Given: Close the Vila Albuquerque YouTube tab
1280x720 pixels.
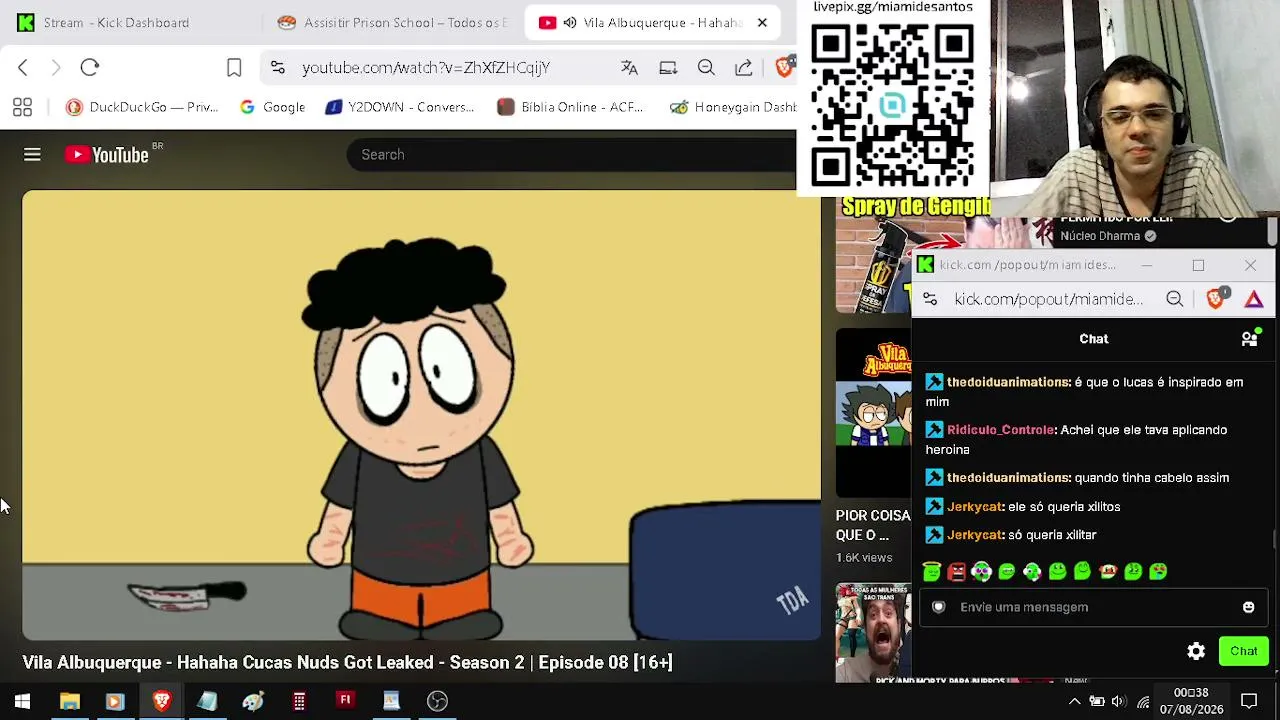Looking at the screenshot, I should pos(762,22).
